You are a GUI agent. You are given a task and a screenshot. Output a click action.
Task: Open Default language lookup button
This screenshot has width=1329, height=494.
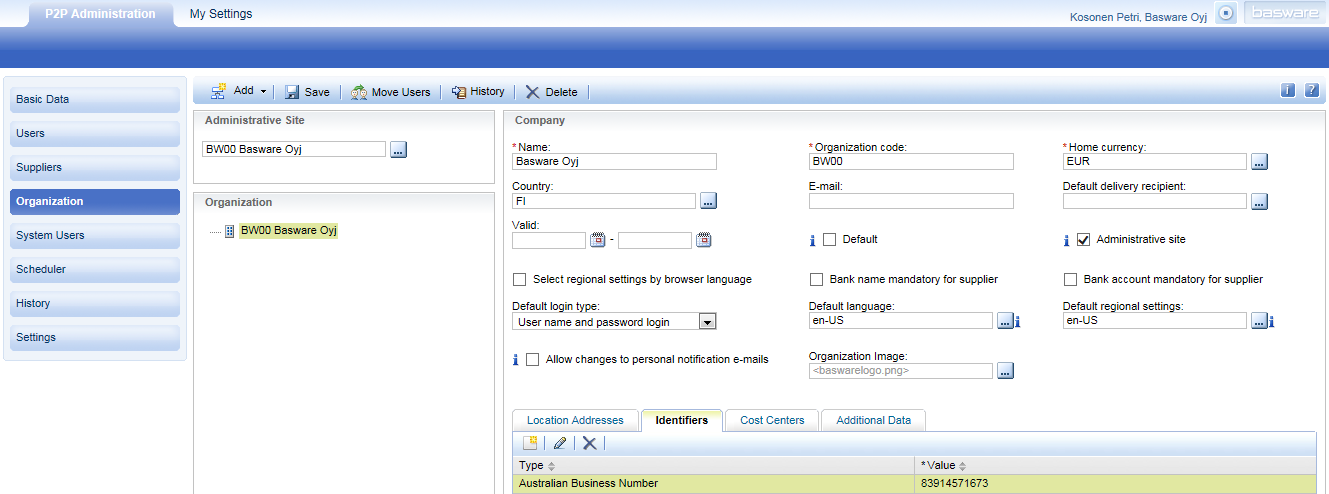pos(1005,321)
